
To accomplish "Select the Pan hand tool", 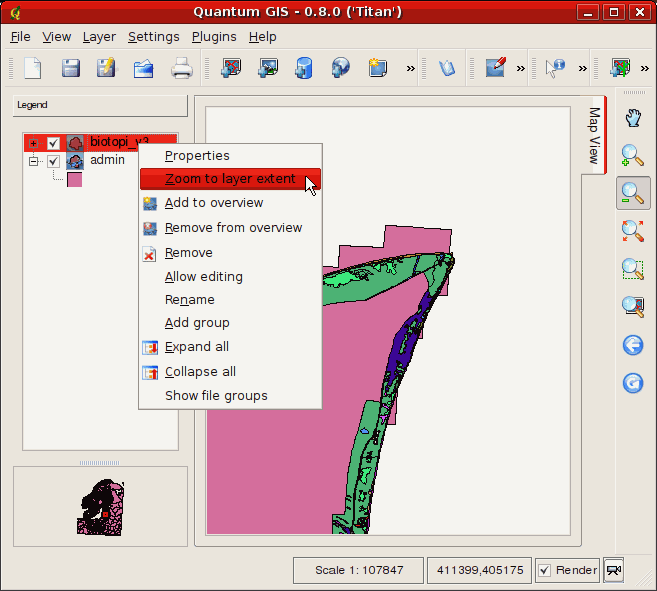I will tap(633, 118).
